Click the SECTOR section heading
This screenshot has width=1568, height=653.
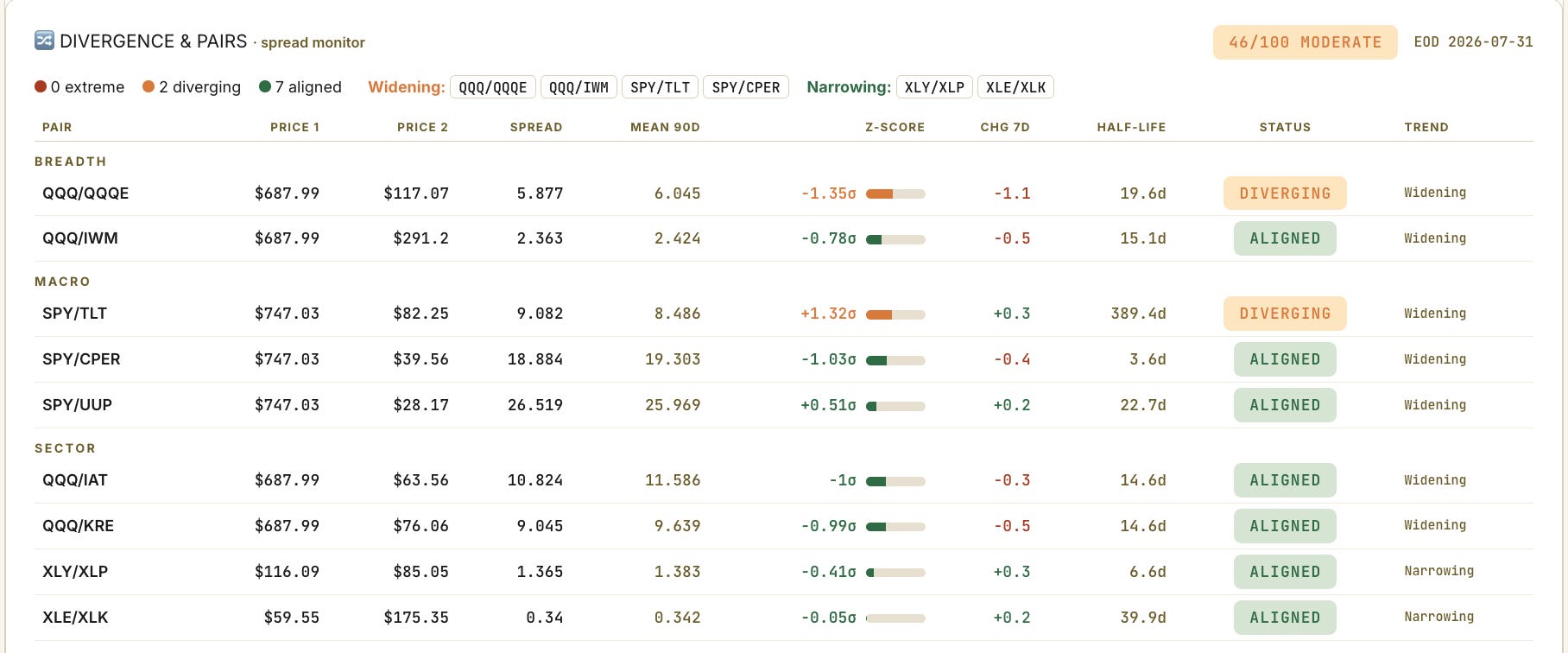(65, 448)
